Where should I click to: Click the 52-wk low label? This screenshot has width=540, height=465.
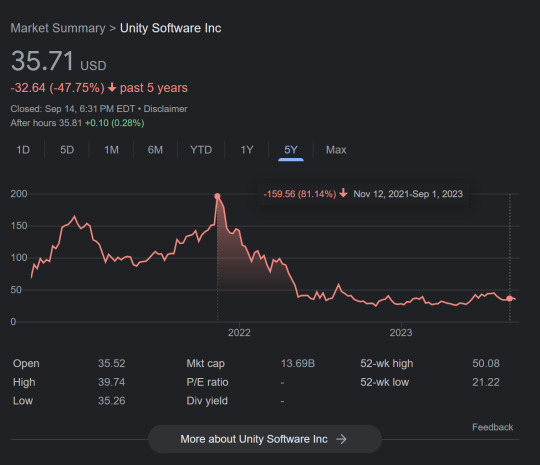pyautogui.click(x=385, y=382)
